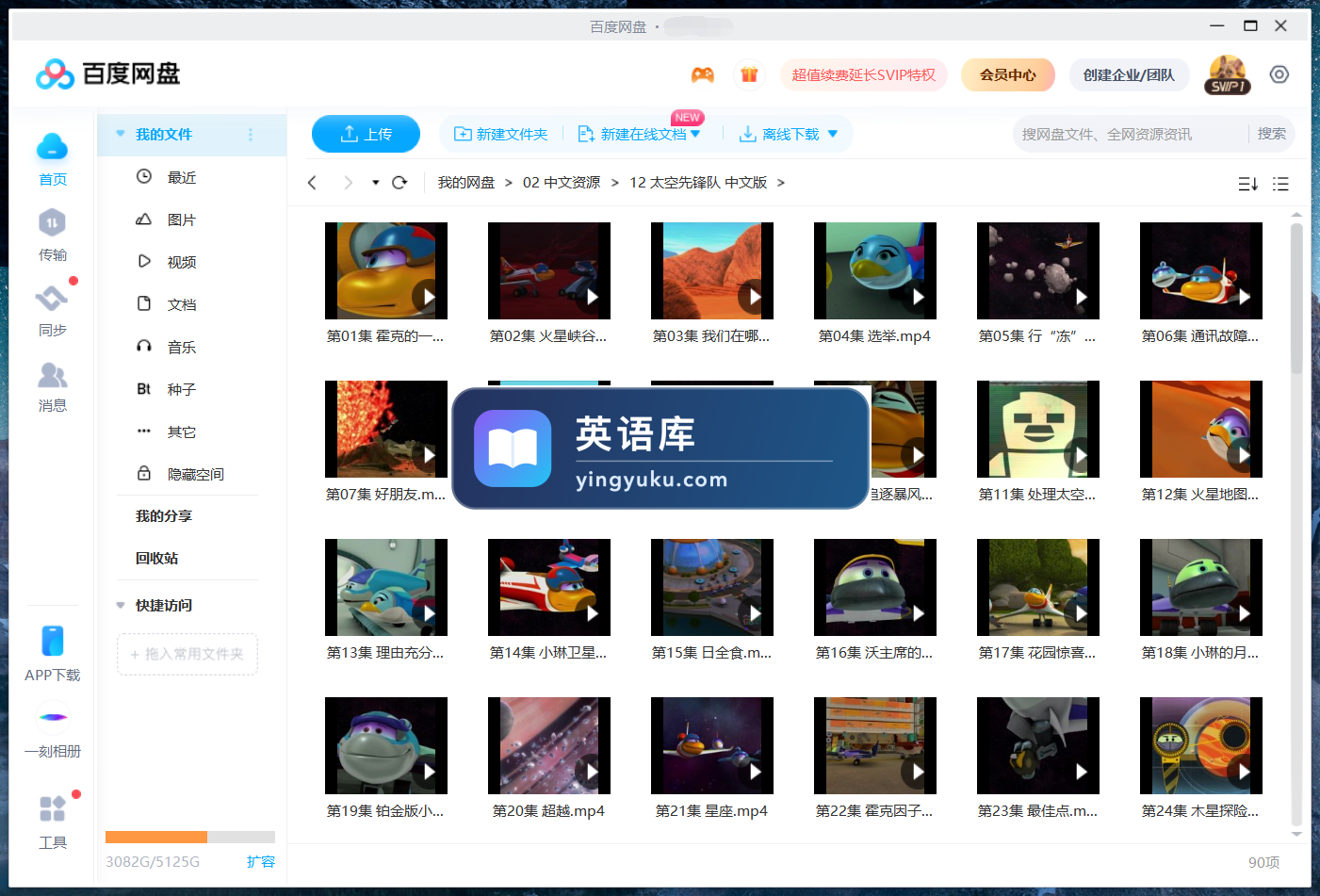This screenshot has height=896, width=1320.
Task: Click the search input field
Action: (1131, 134)
